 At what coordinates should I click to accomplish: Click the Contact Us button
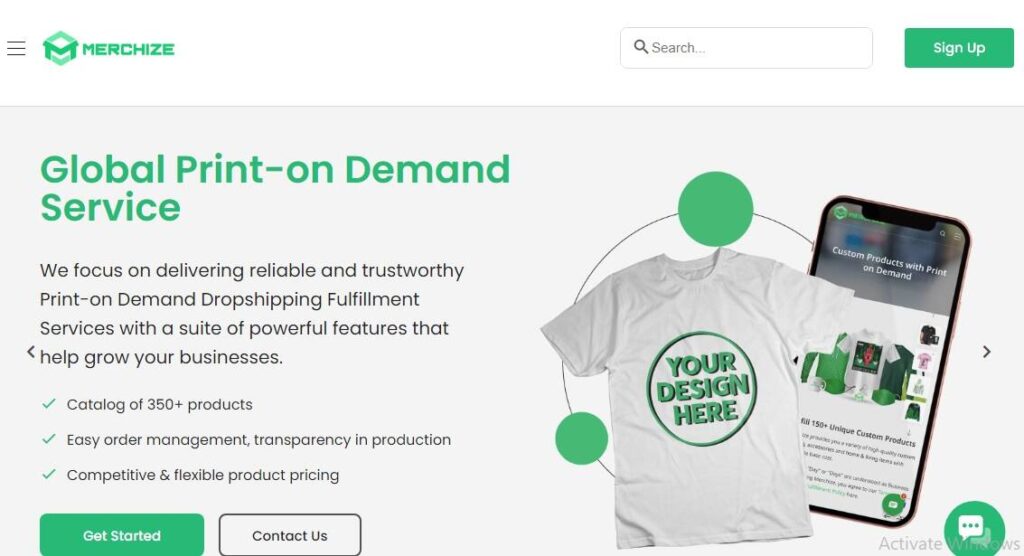pos(289,535)
